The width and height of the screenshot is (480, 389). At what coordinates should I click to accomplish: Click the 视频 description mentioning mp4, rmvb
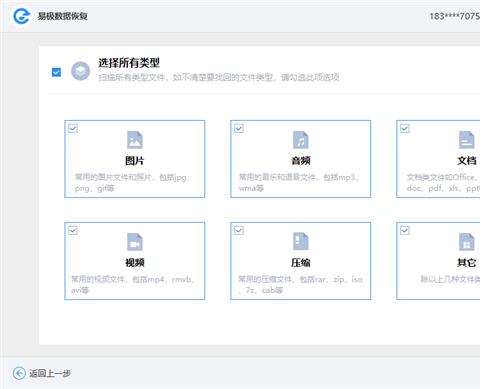click(132, 284)
